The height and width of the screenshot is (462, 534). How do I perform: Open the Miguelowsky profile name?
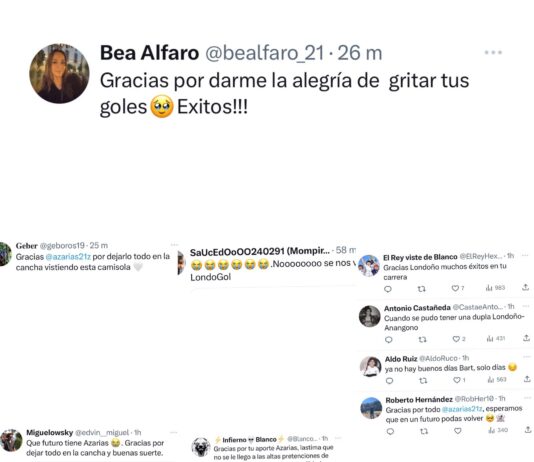(x=49, y=433)
